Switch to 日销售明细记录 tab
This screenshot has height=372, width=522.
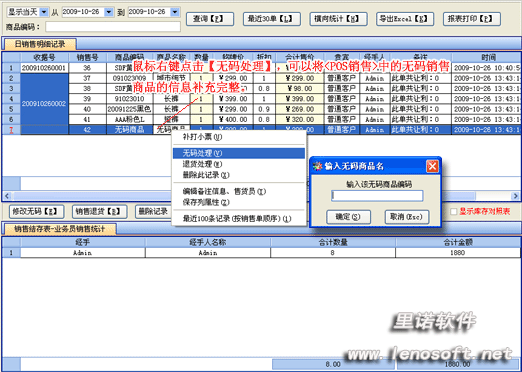pyautogui.click(x=40, y=44)
